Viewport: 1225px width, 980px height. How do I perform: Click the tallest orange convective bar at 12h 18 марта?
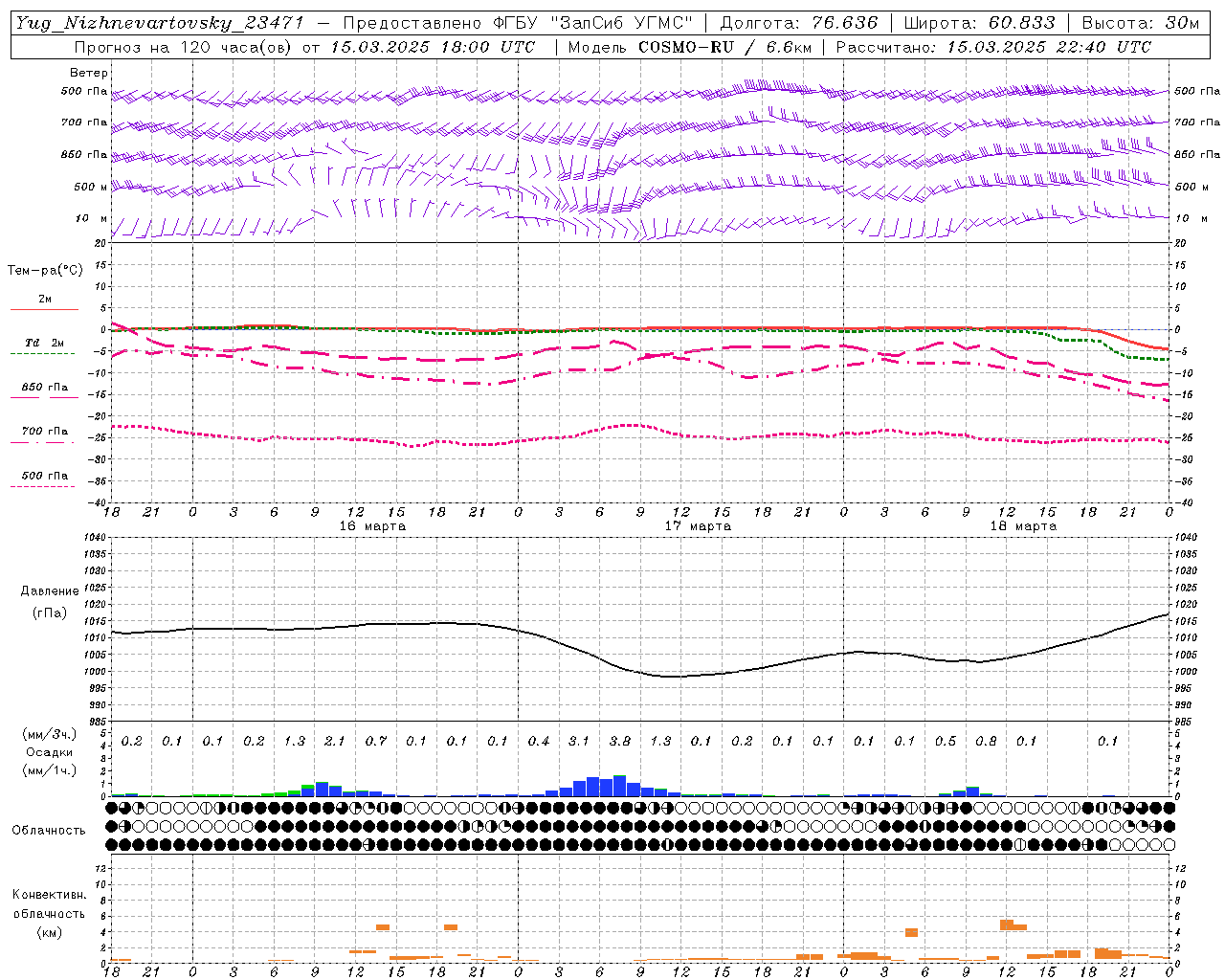pos(1007,924)
